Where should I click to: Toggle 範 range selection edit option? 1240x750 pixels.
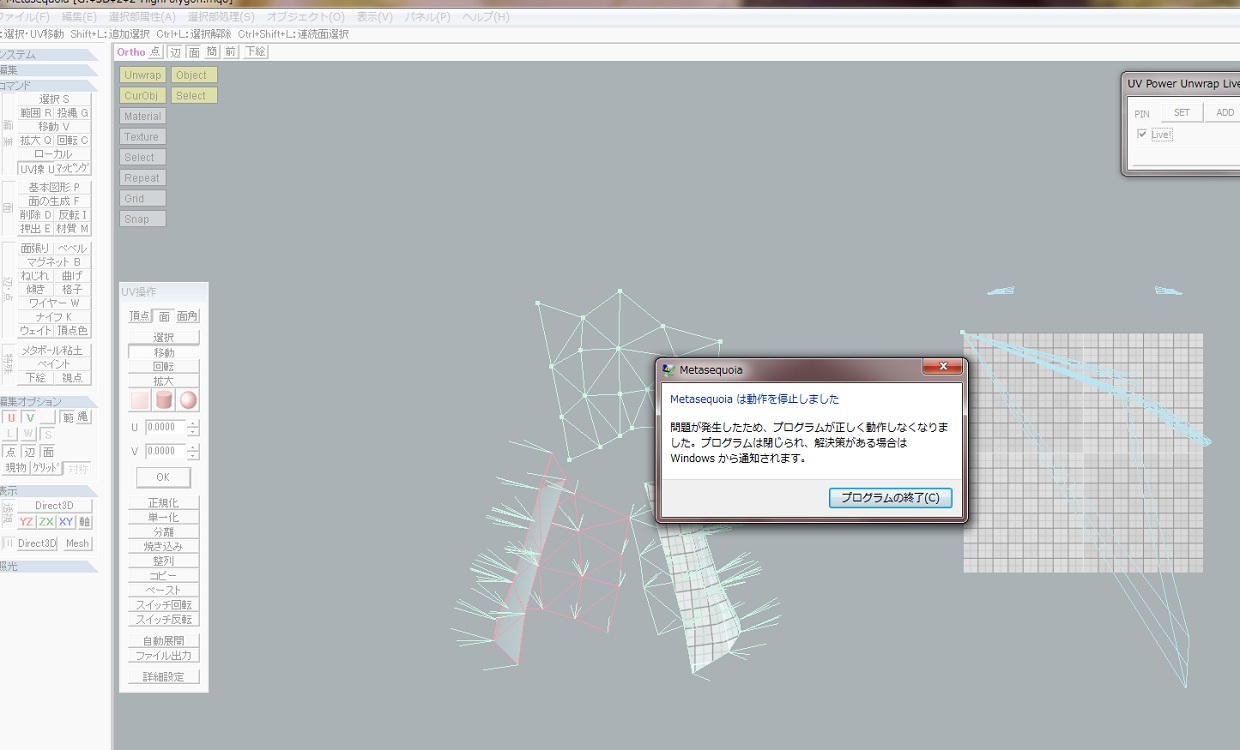click(x=67, y=417)
